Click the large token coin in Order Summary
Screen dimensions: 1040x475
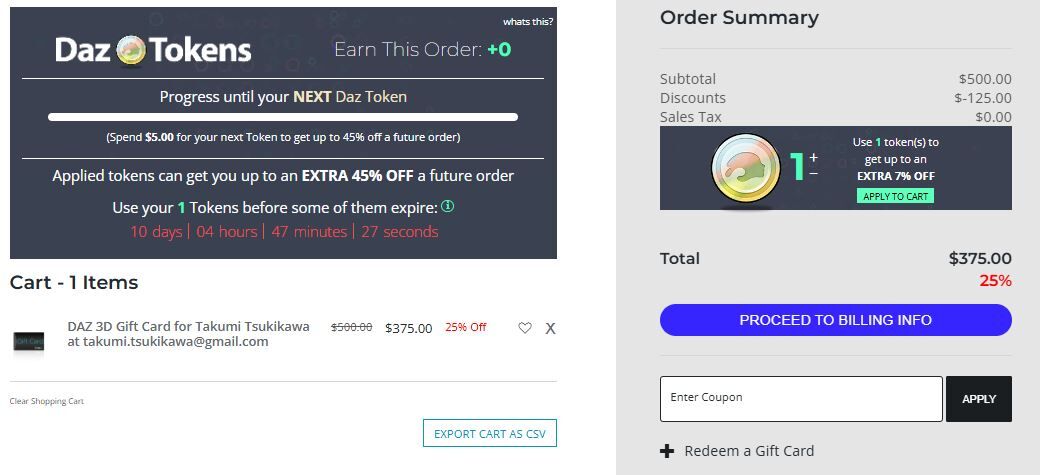point(746,167)
